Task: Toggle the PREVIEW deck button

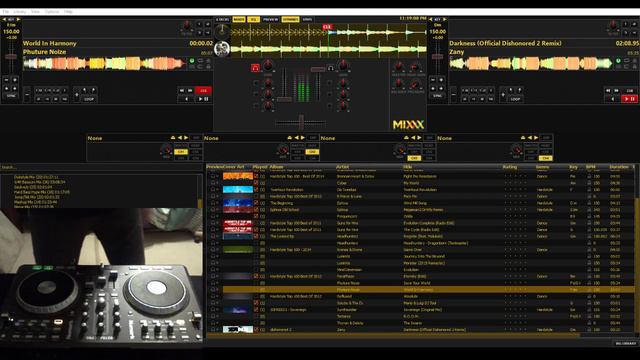Action: click(x=270, y=19)
